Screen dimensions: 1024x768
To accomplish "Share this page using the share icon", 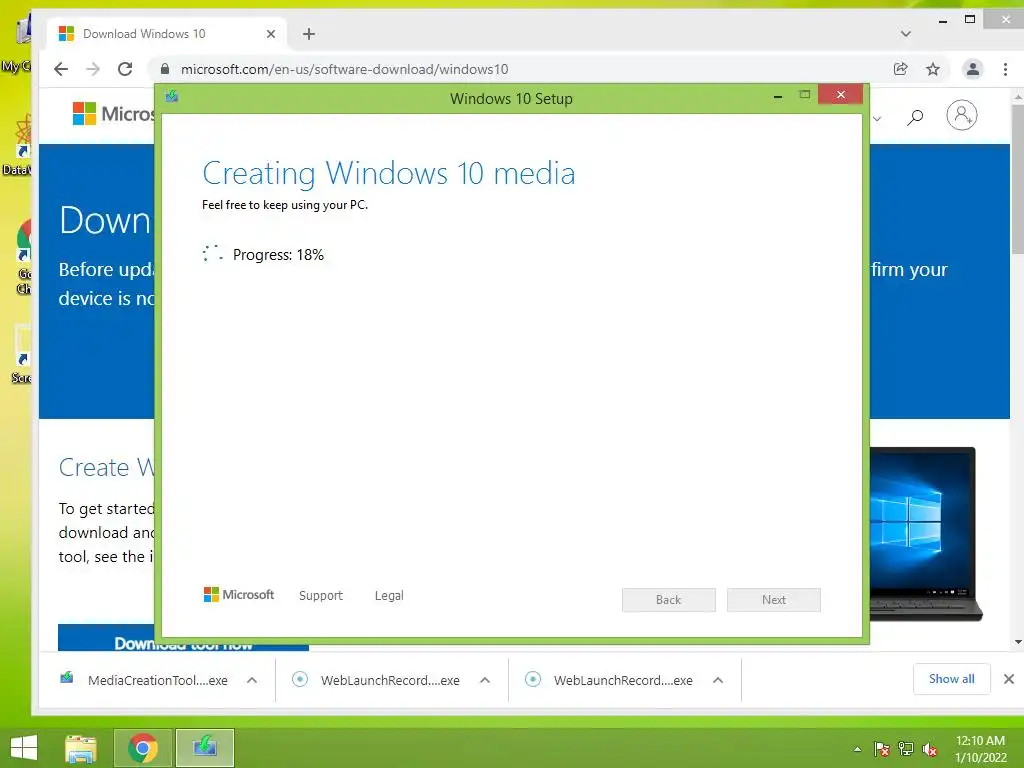I will click(901, 69).
